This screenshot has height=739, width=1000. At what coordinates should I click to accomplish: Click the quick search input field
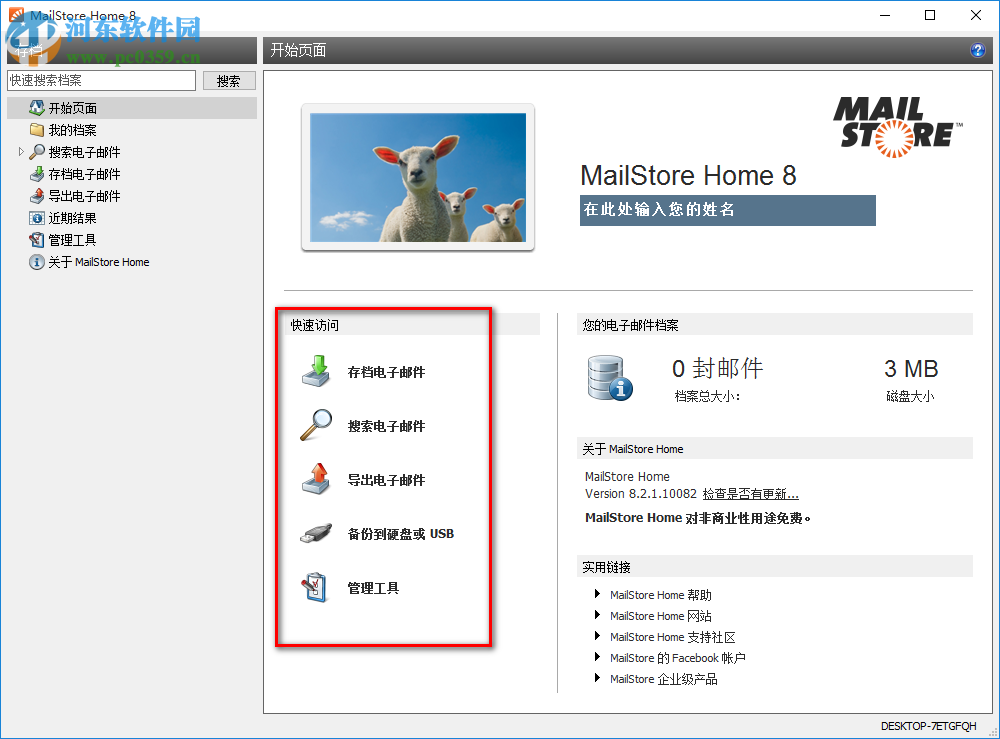tap(100, 79)
